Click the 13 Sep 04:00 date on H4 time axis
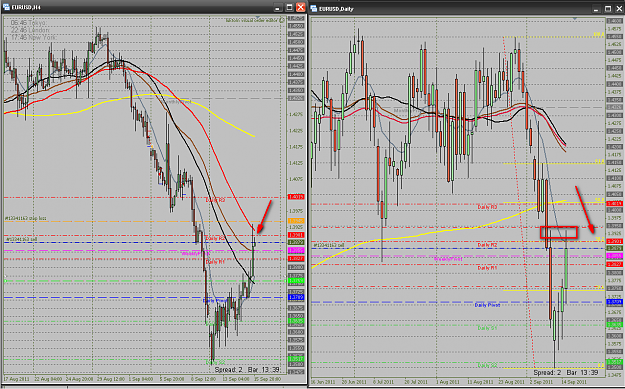Viewport: 625px width, 389px height. [237, 379]
